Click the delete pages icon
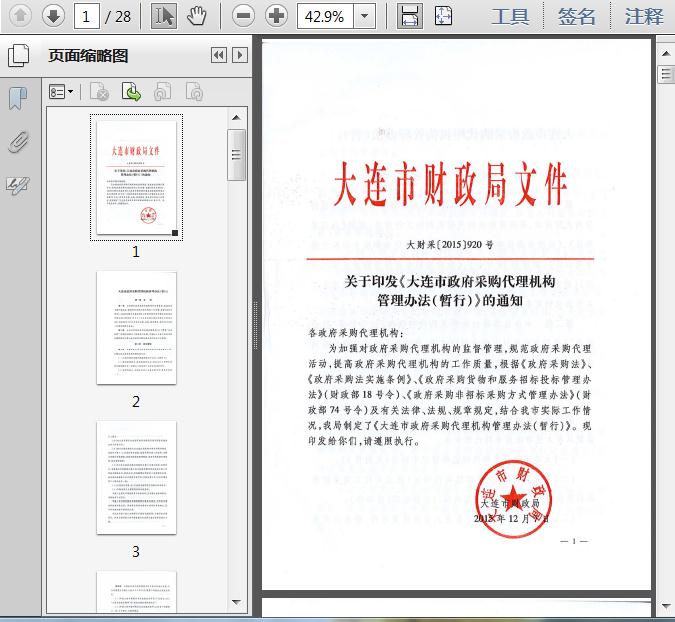The width and height of the screenshot is (675, 622). click(99, 92)
